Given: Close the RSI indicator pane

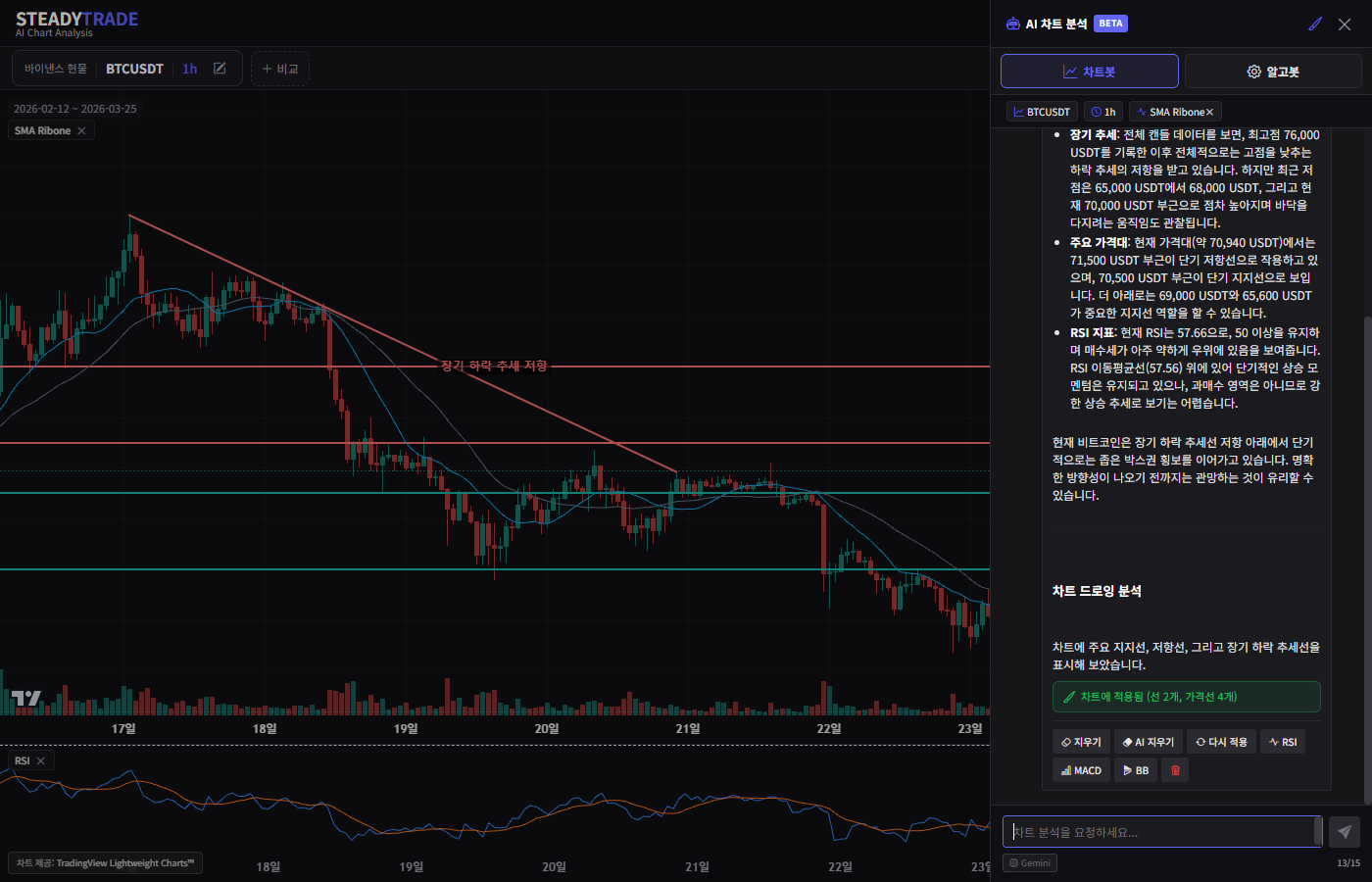Looking at the screenshot, I should 40,761.
